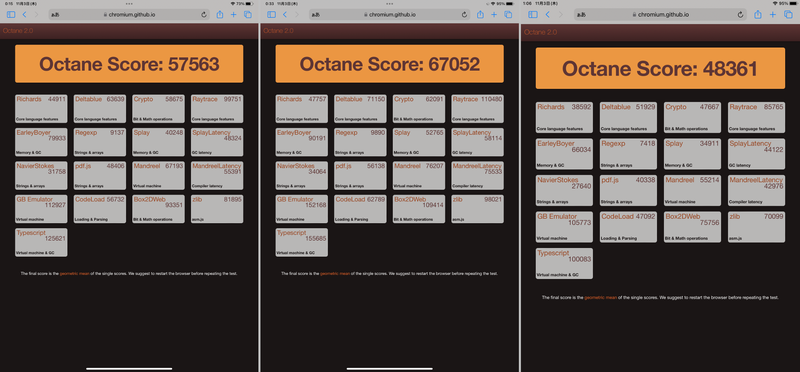Click CodeLoad tile showing 47092
The height and width of the screenshot is (372, 800).
click(628, 227)
